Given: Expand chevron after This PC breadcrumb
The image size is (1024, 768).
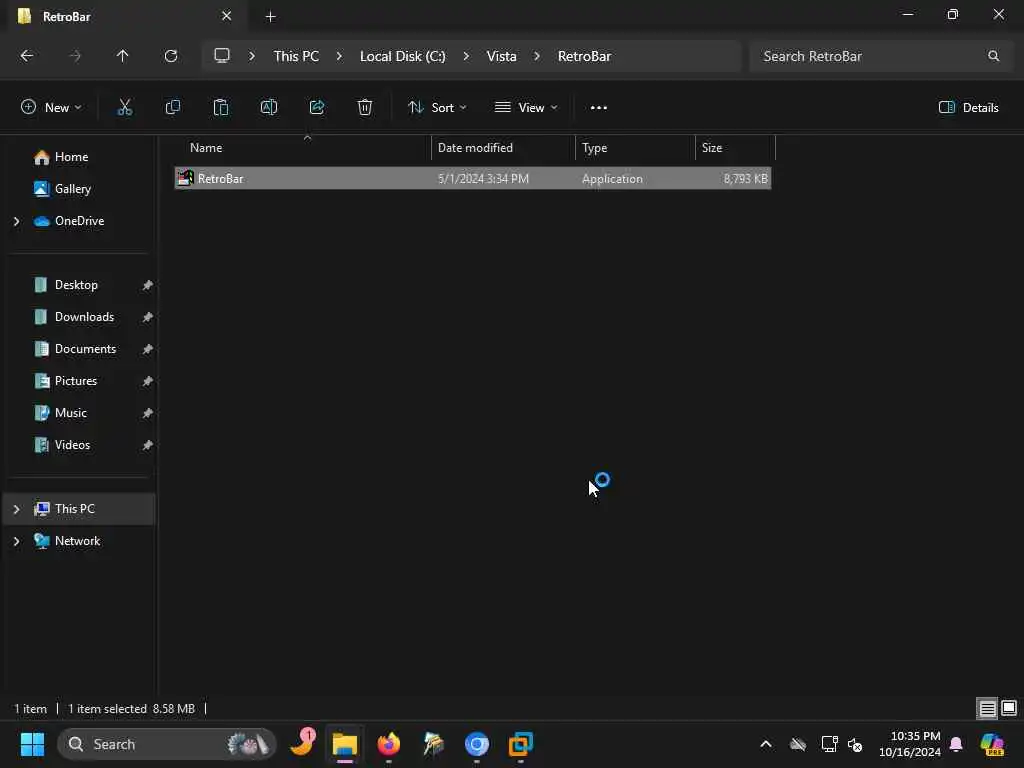Looking at the screenshot, I should tap(339, 56).
